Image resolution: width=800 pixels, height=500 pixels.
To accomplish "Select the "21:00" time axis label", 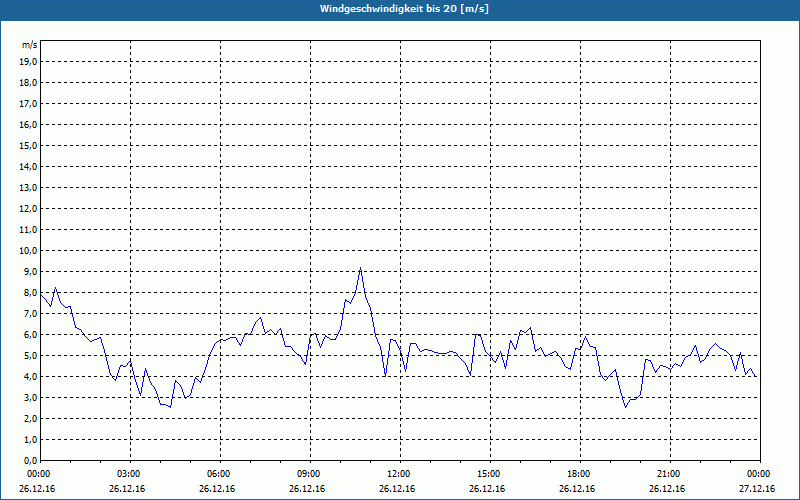I will 670,474.
